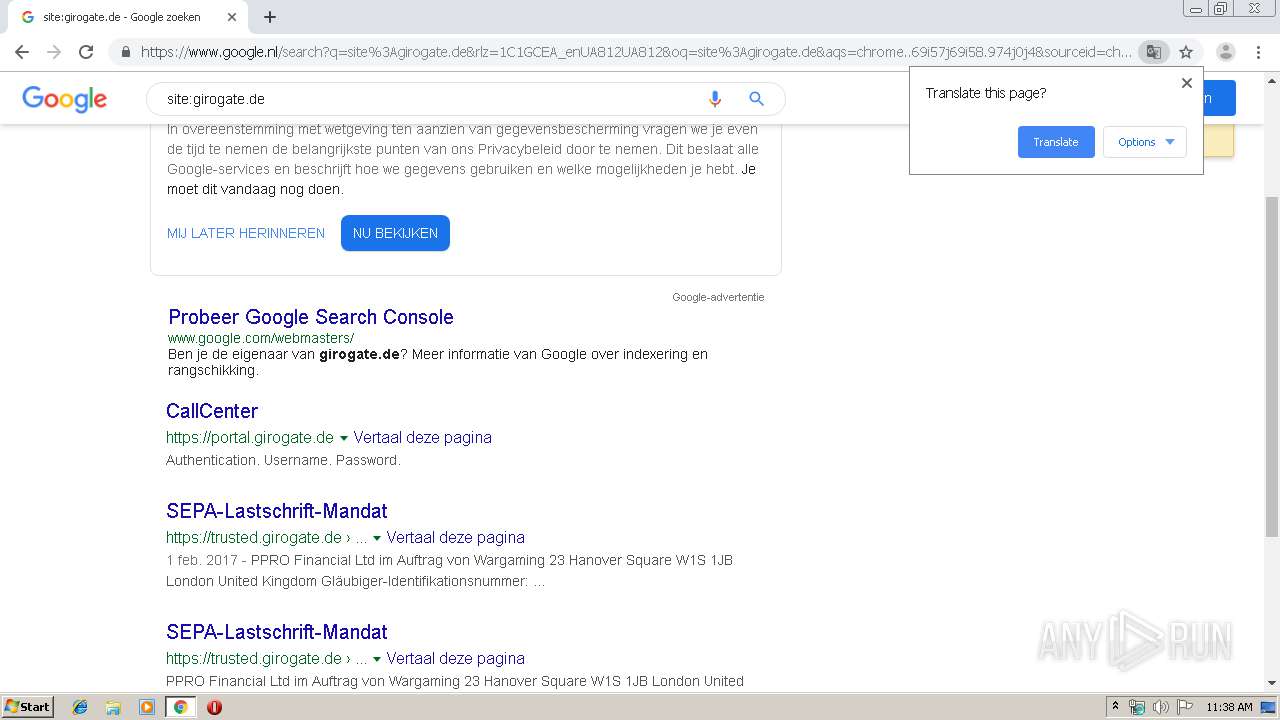The width and height of the screenshot is (1280, 720).
Task: Click the blue magnifier search icon
Action: tap(756, 99)
